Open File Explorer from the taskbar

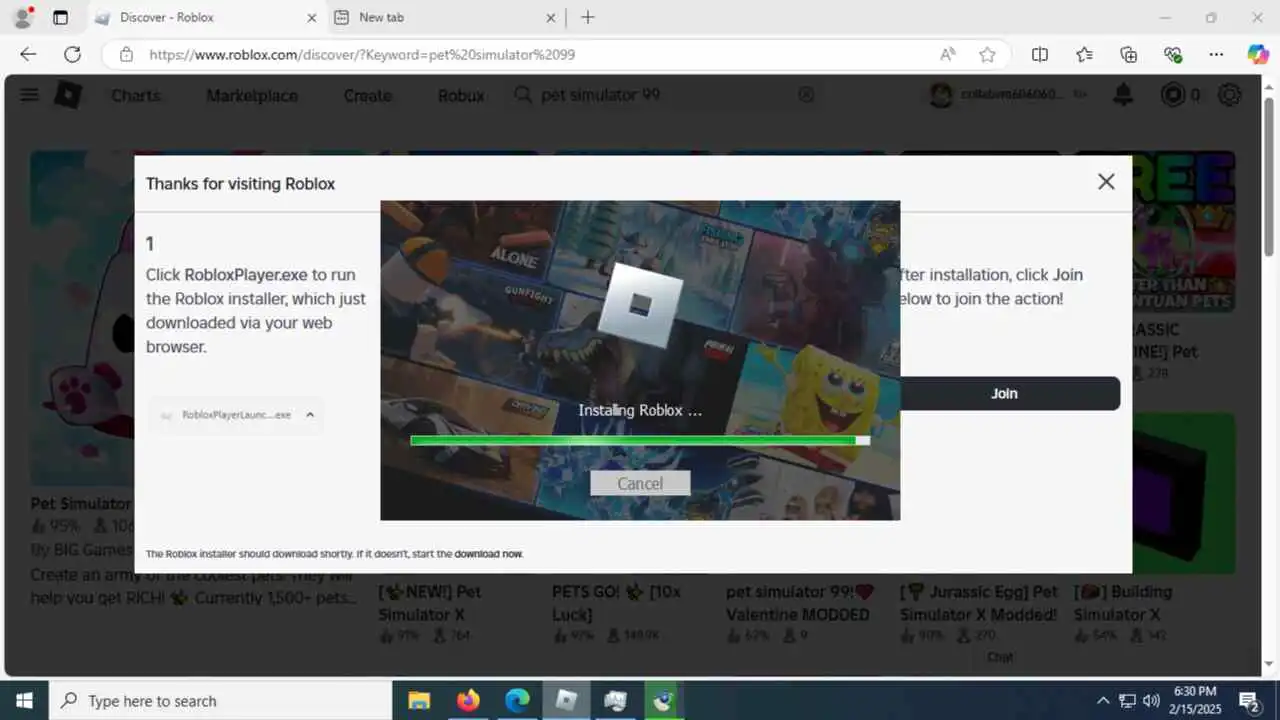[x=418, y=701]
